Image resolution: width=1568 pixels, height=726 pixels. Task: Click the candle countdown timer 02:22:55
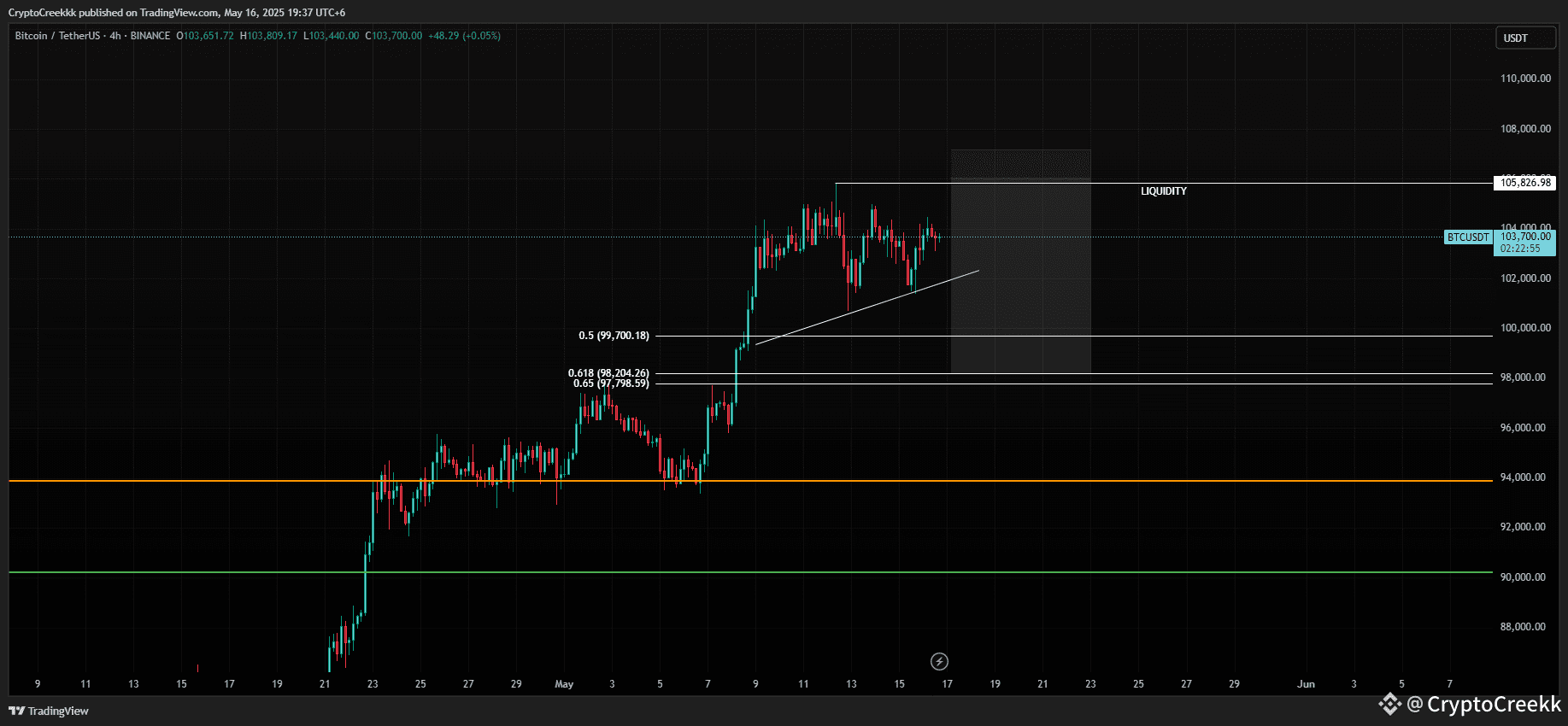pyautogui.click(x=1520, y=249)
